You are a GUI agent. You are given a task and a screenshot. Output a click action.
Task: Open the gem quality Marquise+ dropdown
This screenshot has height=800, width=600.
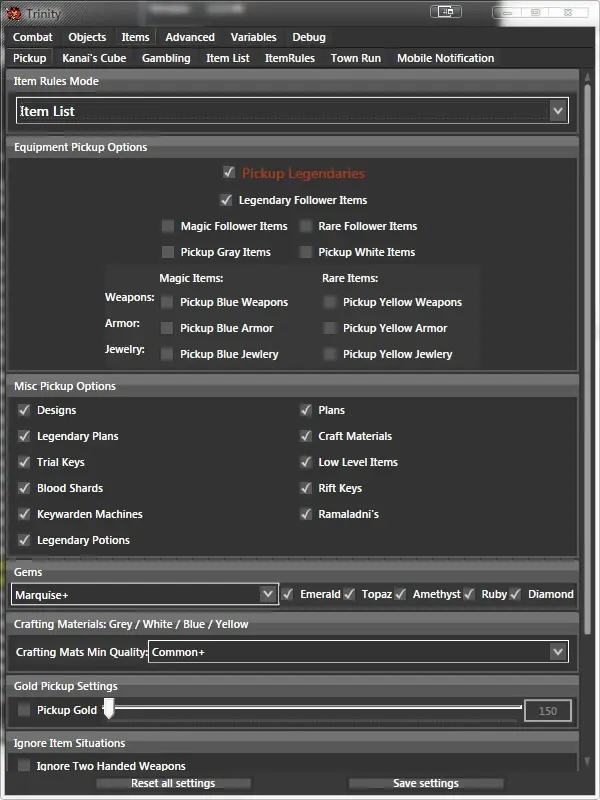point(267,594)
